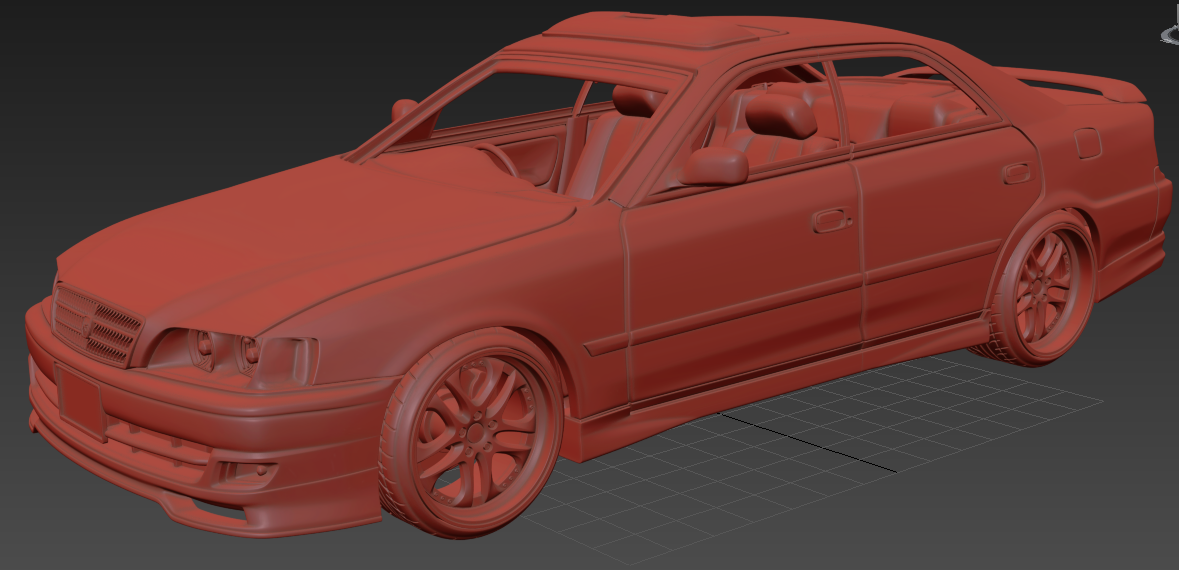This screenshot has width=1179, height=570.
Task: Click the front door handle
Action: point(828,220)
